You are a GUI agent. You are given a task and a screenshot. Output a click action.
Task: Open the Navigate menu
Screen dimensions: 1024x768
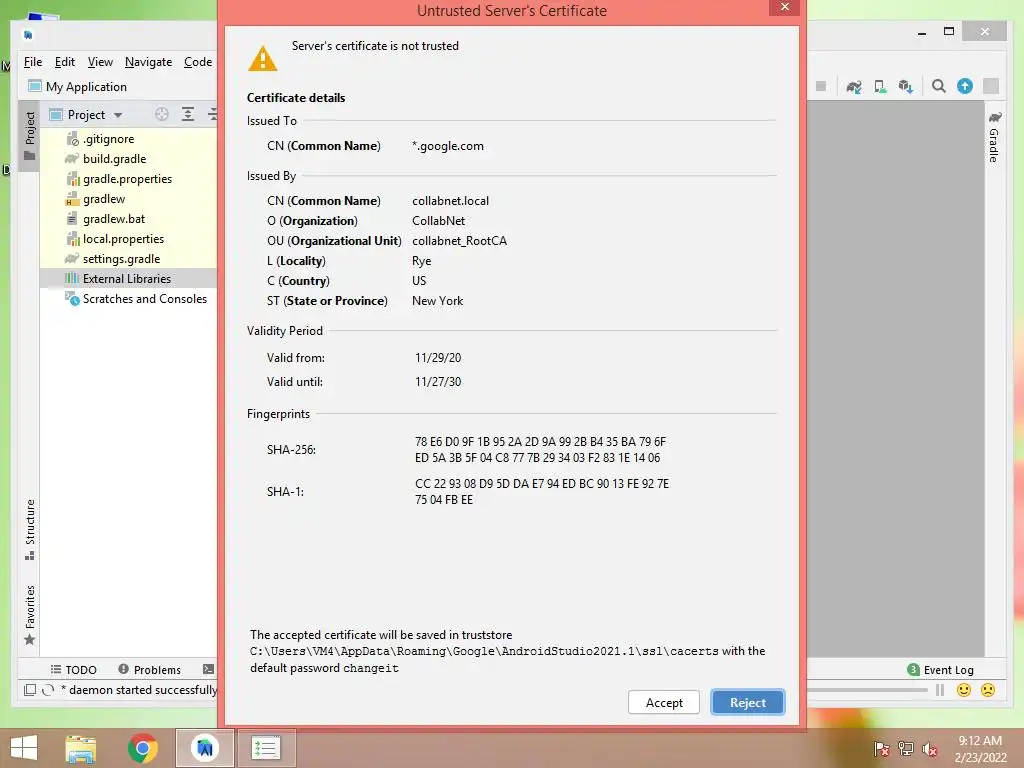[x=148, y=62]
